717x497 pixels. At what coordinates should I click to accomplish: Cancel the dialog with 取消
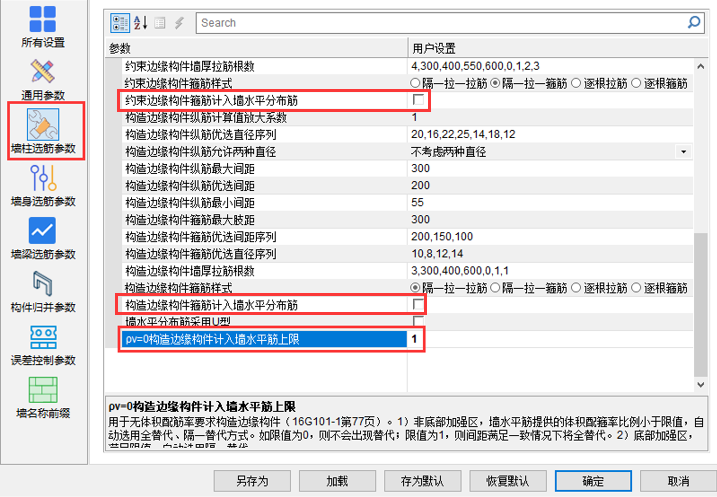(x=678, y=481)
